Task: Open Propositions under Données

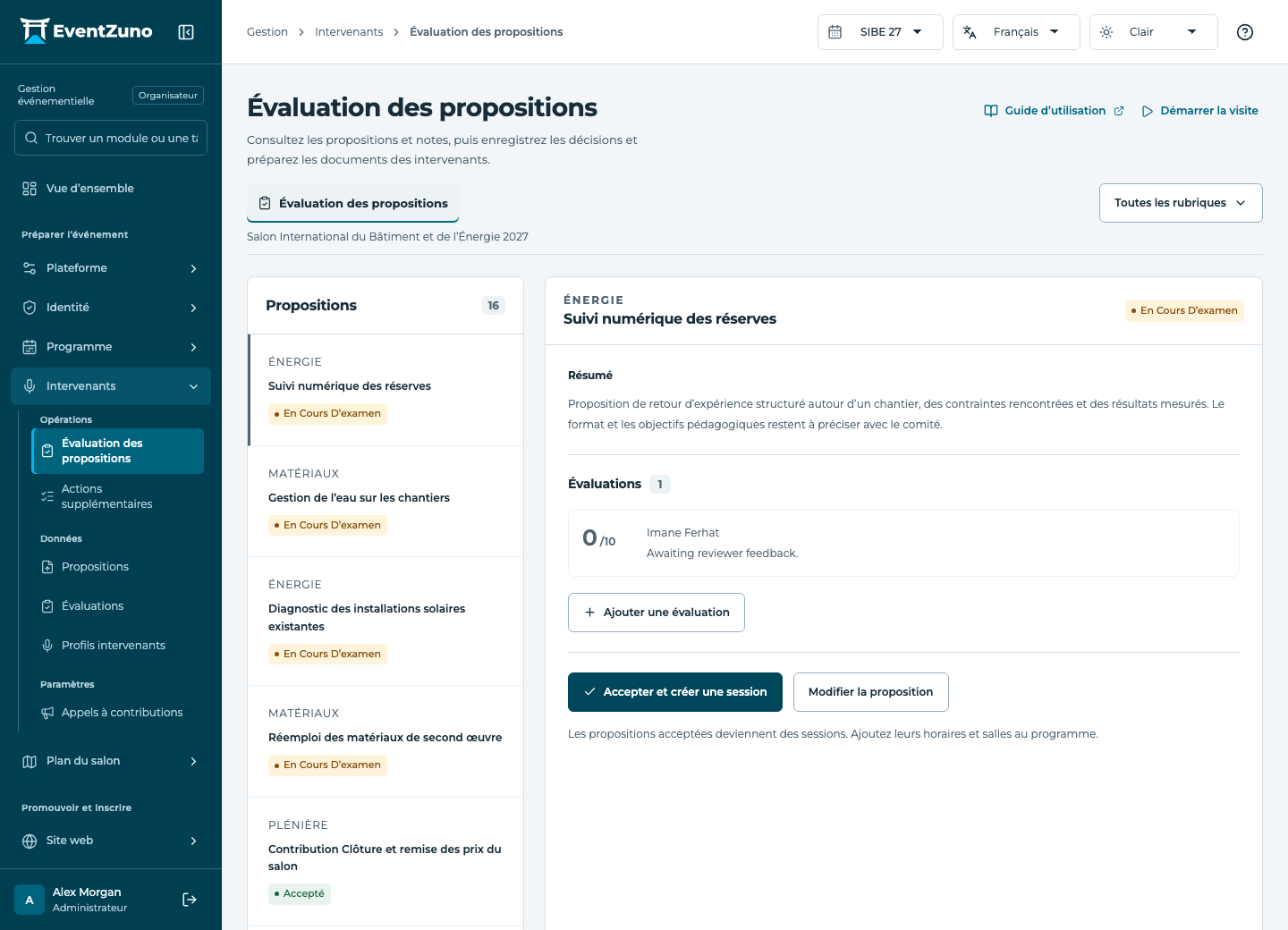Action: coord(118,567)
